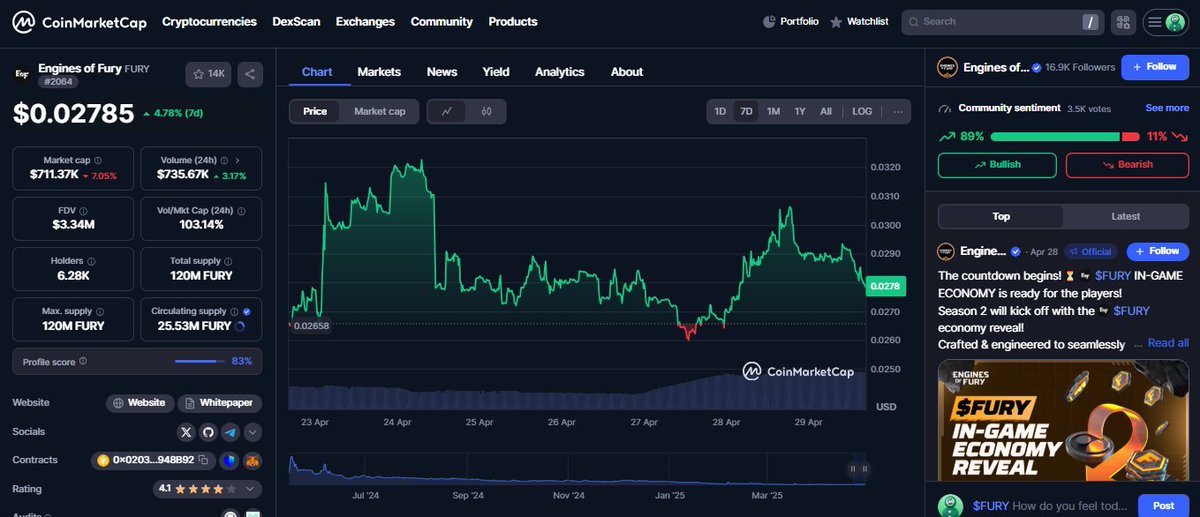The image size is (1200, 517).
Task: Open the Products menu
Action: (x=513, y=21)
